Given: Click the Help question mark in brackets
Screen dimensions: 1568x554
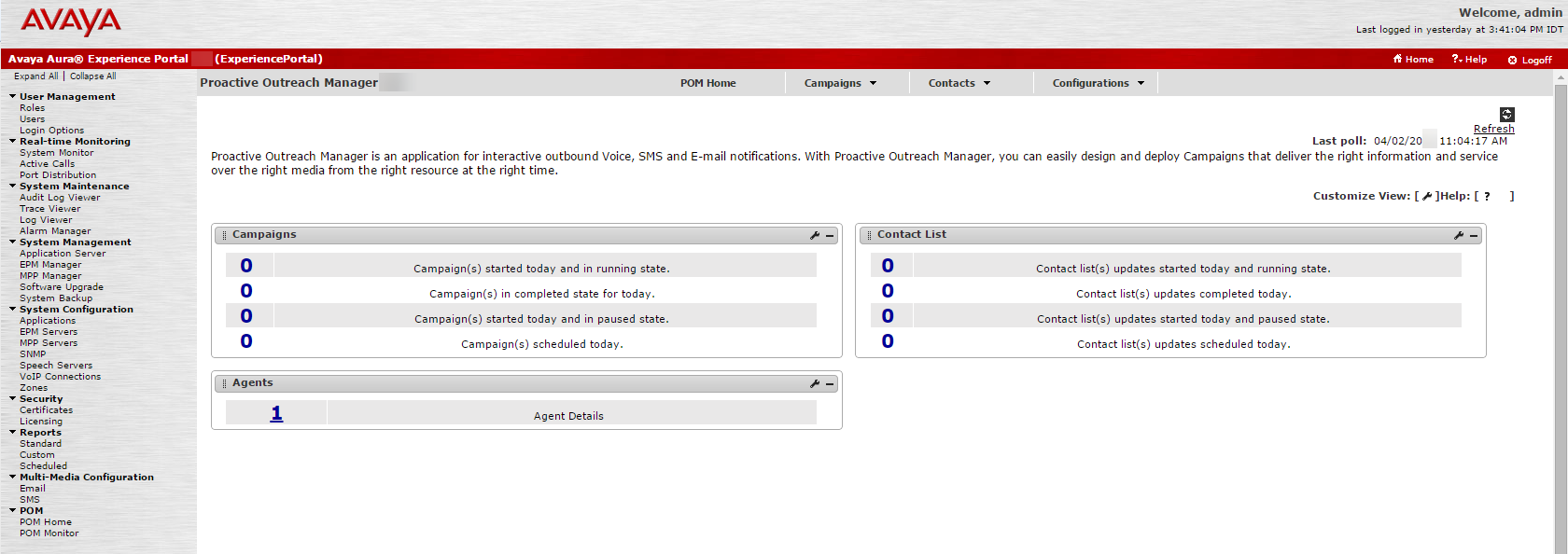Looking at the screenshot, I should point(1487,196).
